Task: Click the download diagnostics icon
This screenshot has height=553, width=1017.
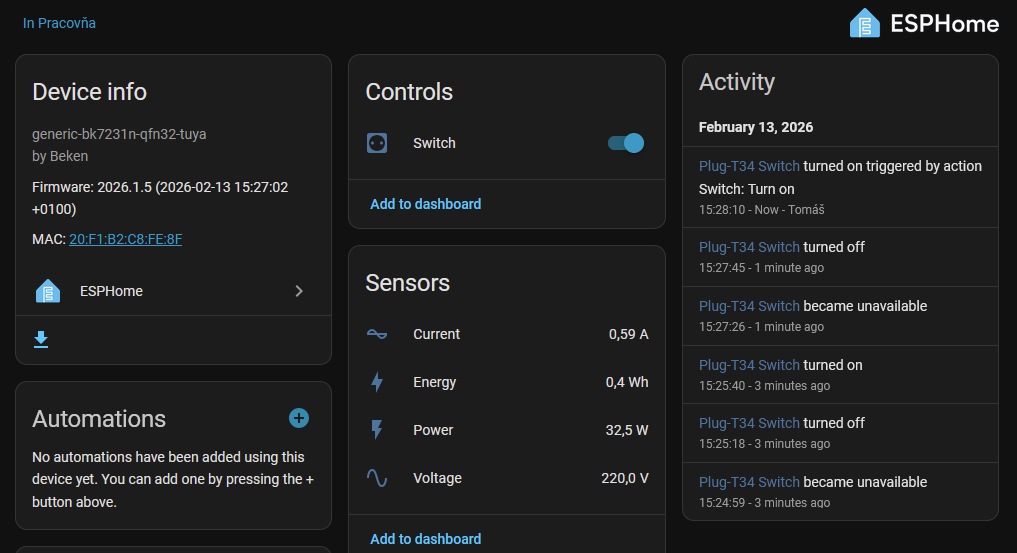Action: pyautogui.click(x=41, y=339)
